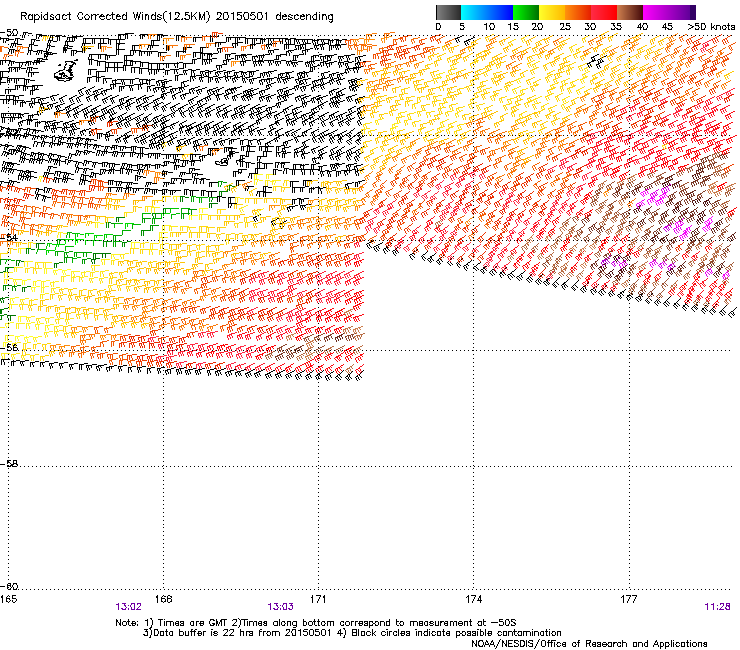Image resolution: width=740 pixels, height=650 pixels.
Task: Click the '-54' latitude label
Action: (9, 237)
